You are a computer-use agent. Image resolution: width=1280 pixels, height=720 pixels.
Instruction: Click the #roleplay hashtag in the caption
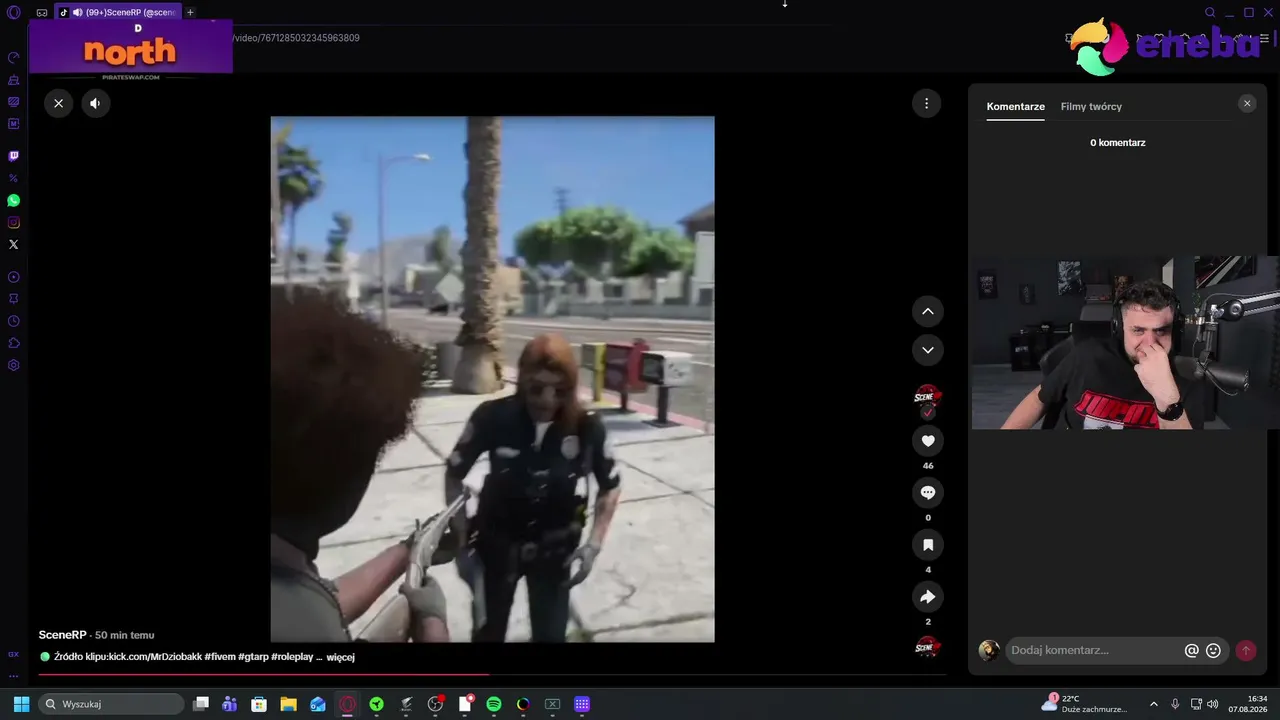pyautogui.click(x=292, y=657)
